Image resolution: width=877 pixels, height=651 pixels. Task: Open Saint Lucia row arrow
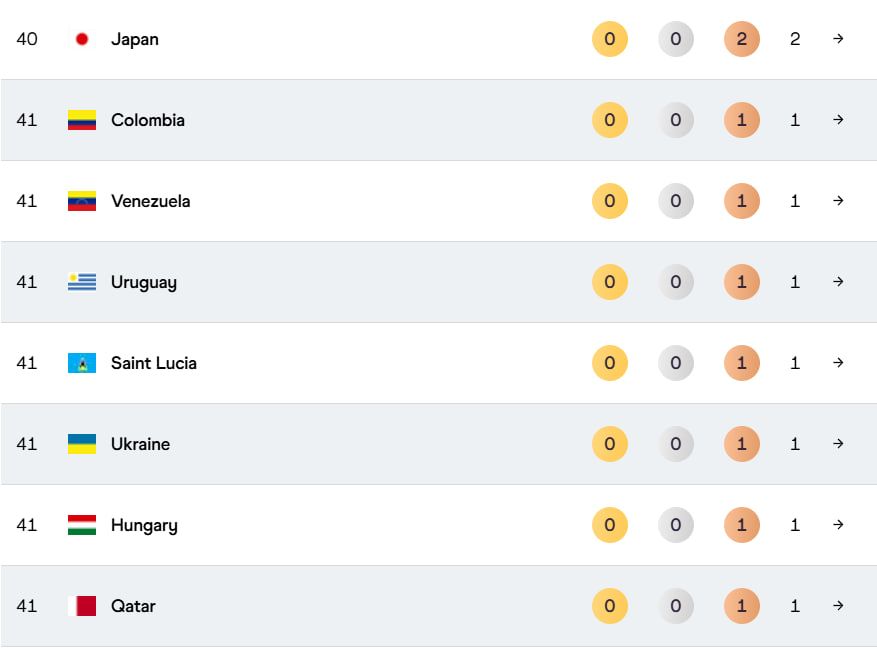click(x=838, y=363)
